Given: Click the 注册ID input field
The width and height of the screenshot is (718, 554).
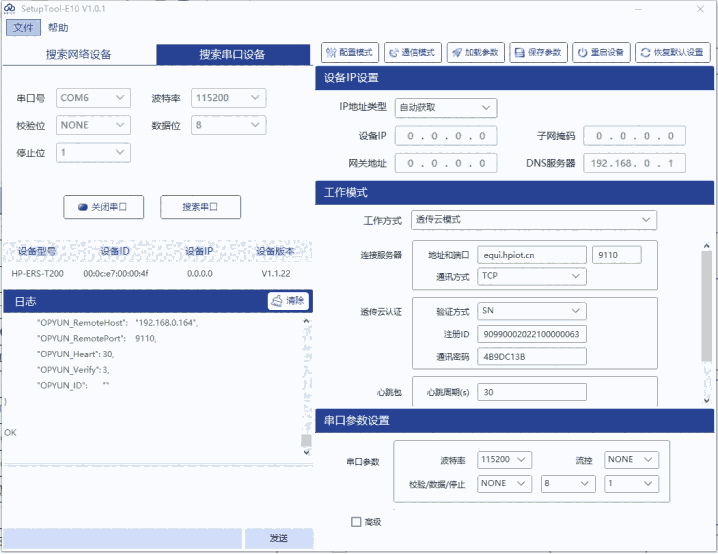Looking at the screenshot, I should [x=532, y=334].
